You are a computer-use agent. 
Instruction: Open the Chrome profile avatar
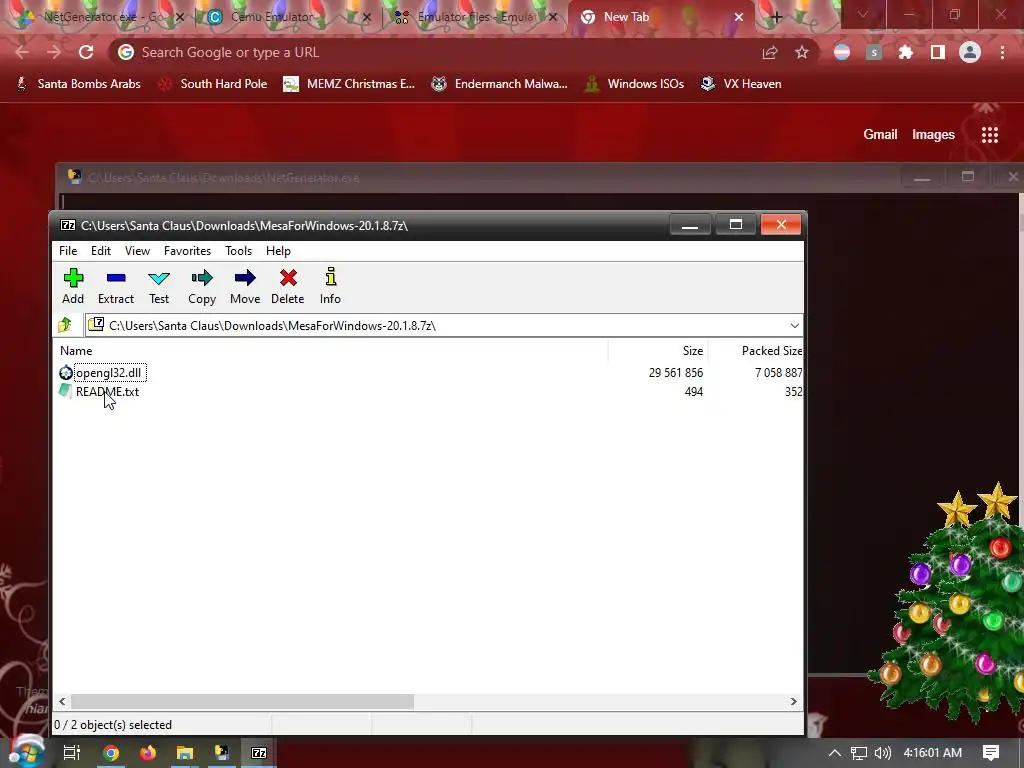pos(970,52)
